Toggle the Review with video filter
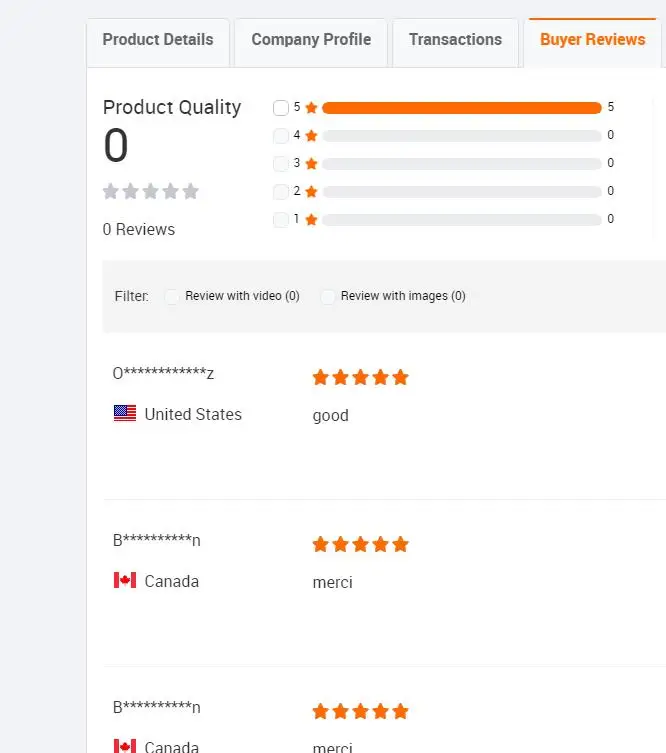Screen dimensions: 666x753 pos(172,296)
